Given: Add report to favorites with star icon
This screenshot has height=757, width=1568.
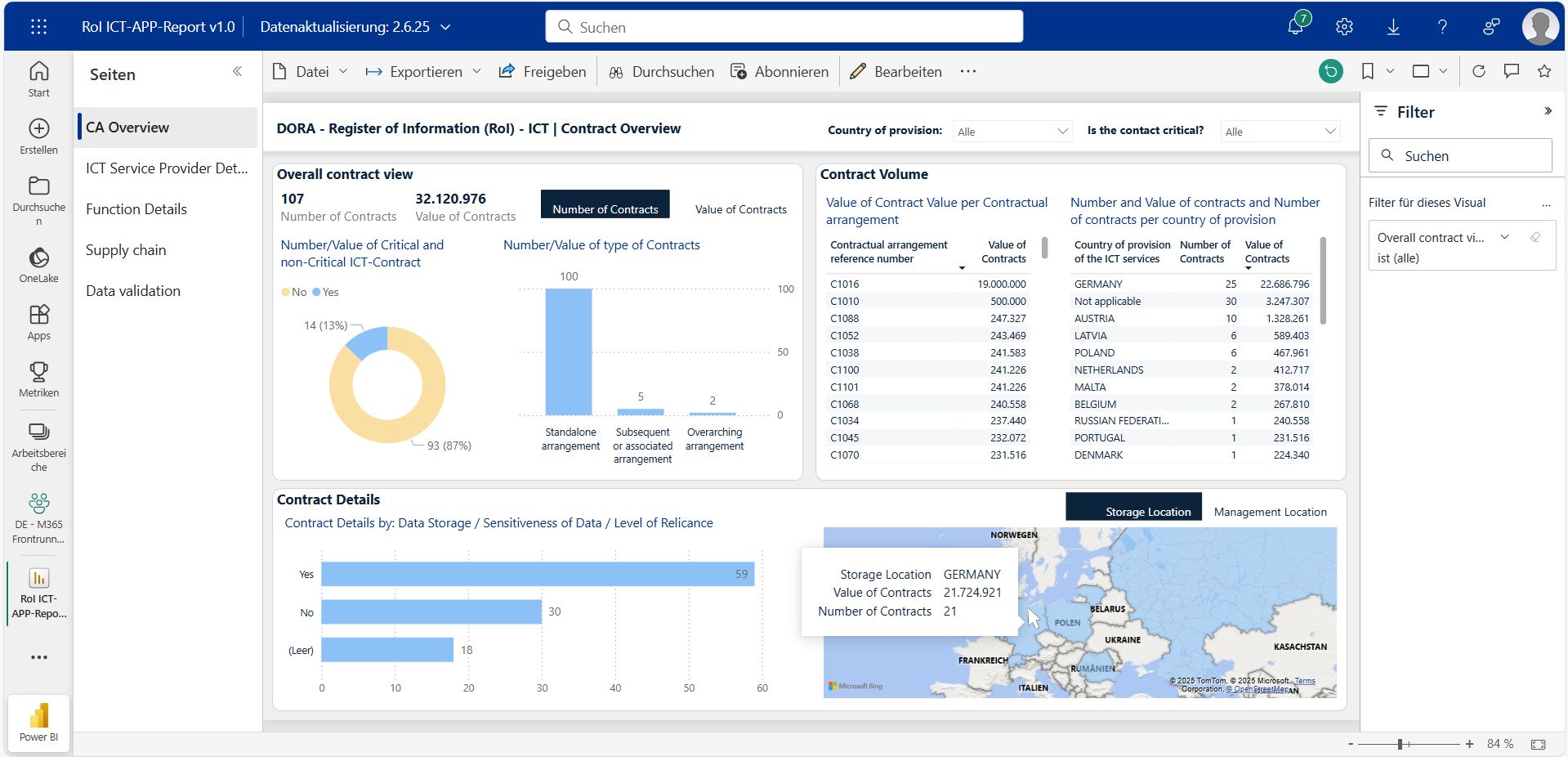Looking at the screenshot, I should [1543, 72].
